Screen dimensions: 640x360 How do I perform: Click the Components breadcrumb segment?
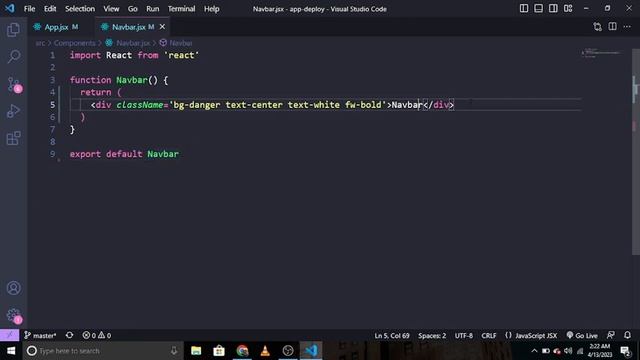click(x=74, y=43)
